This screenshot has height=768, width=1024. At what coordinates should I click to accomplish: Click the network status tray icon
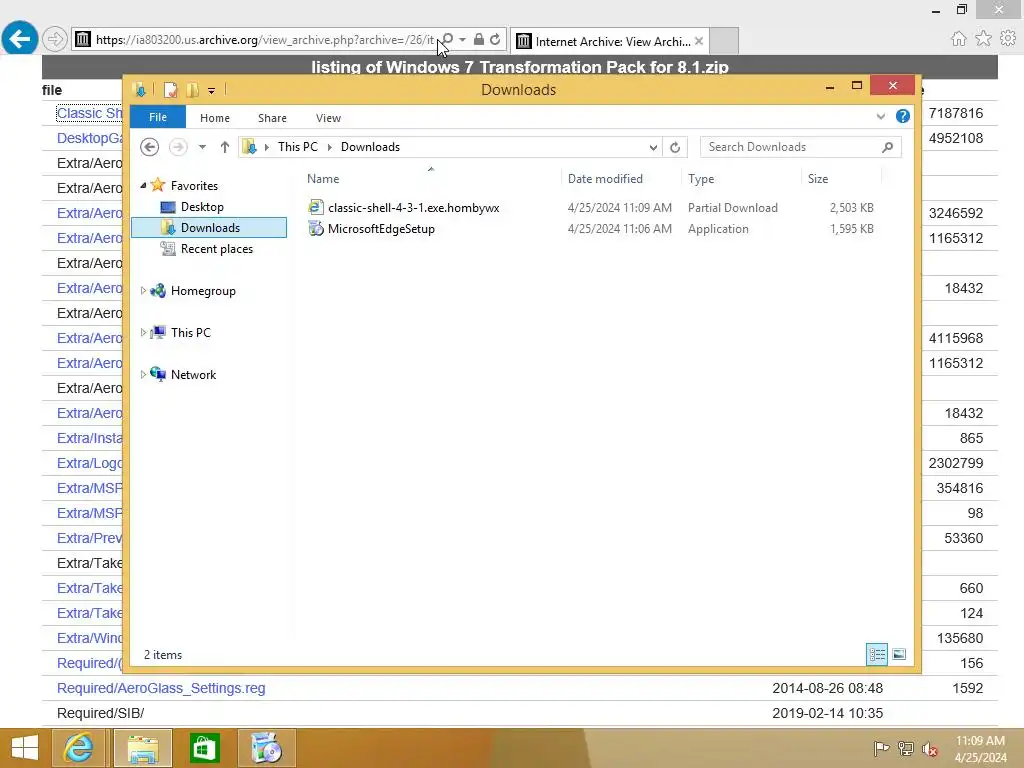pyautogui.click(x=906, y=748)
